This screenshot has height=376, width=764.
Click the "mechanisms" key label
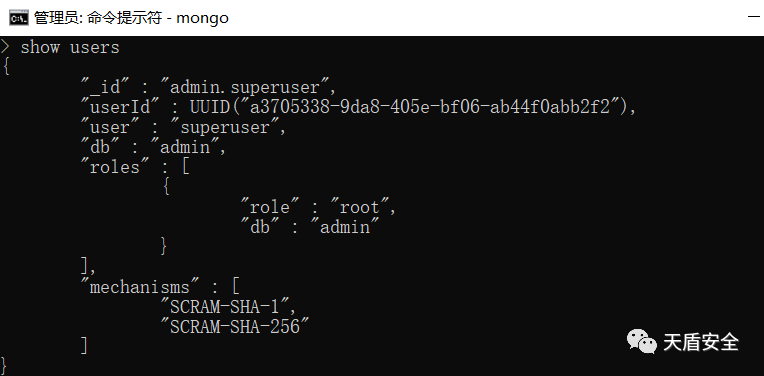click(x=141, y=286)
